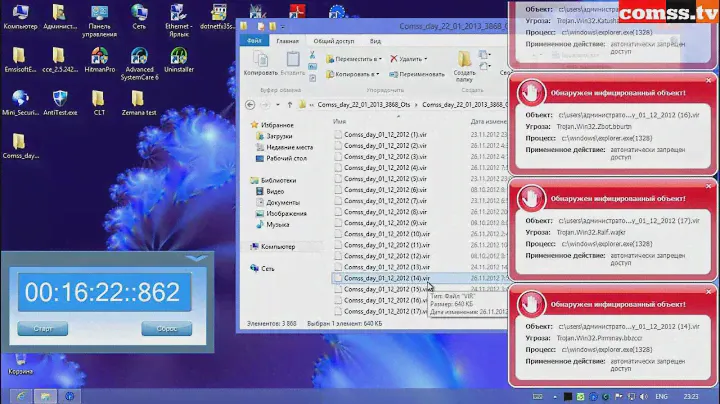Switch to the Вид ribbon tab
The width and height of the screenshot is (720, 404).
click(375, 42)
